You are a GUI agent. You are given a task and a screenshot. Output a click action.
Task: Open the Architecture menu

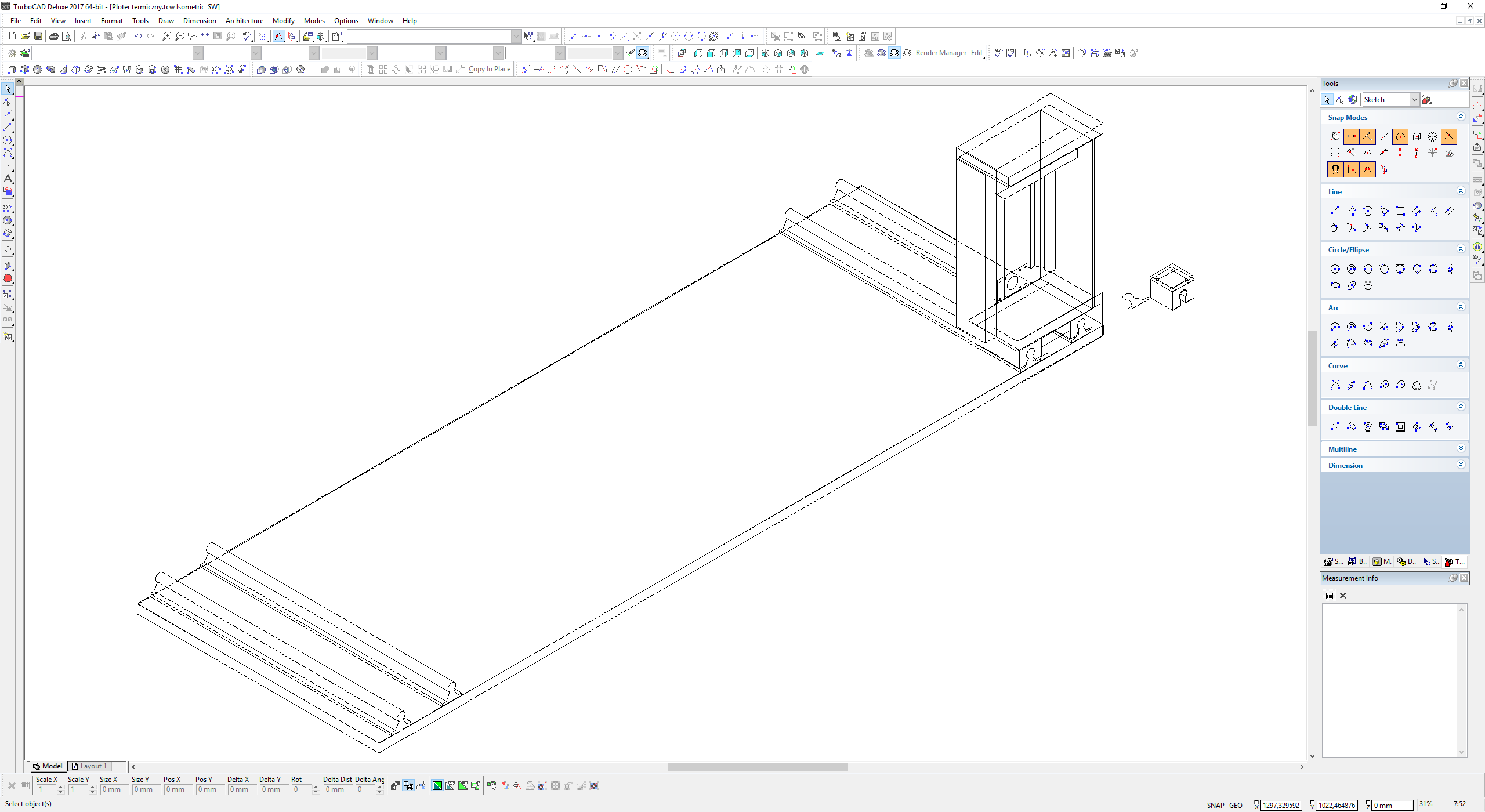244,21
